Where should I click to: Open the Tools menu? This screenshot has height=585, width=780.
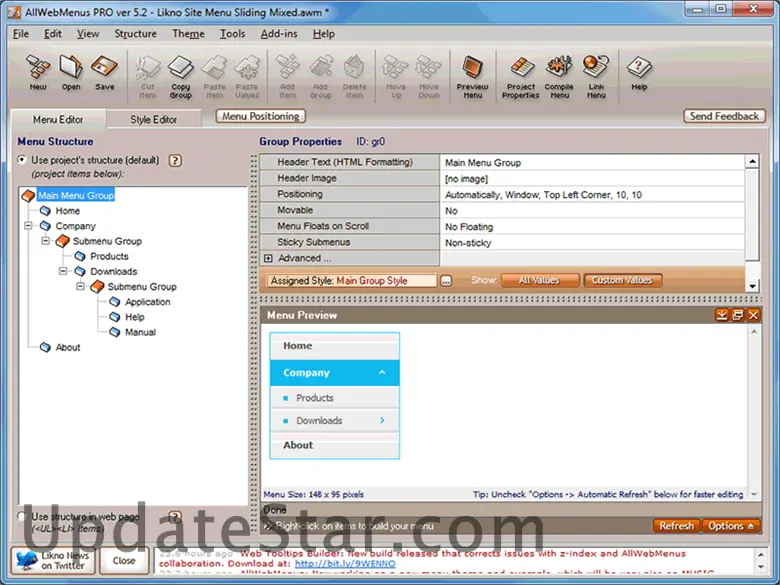click(x=233, y=34)
